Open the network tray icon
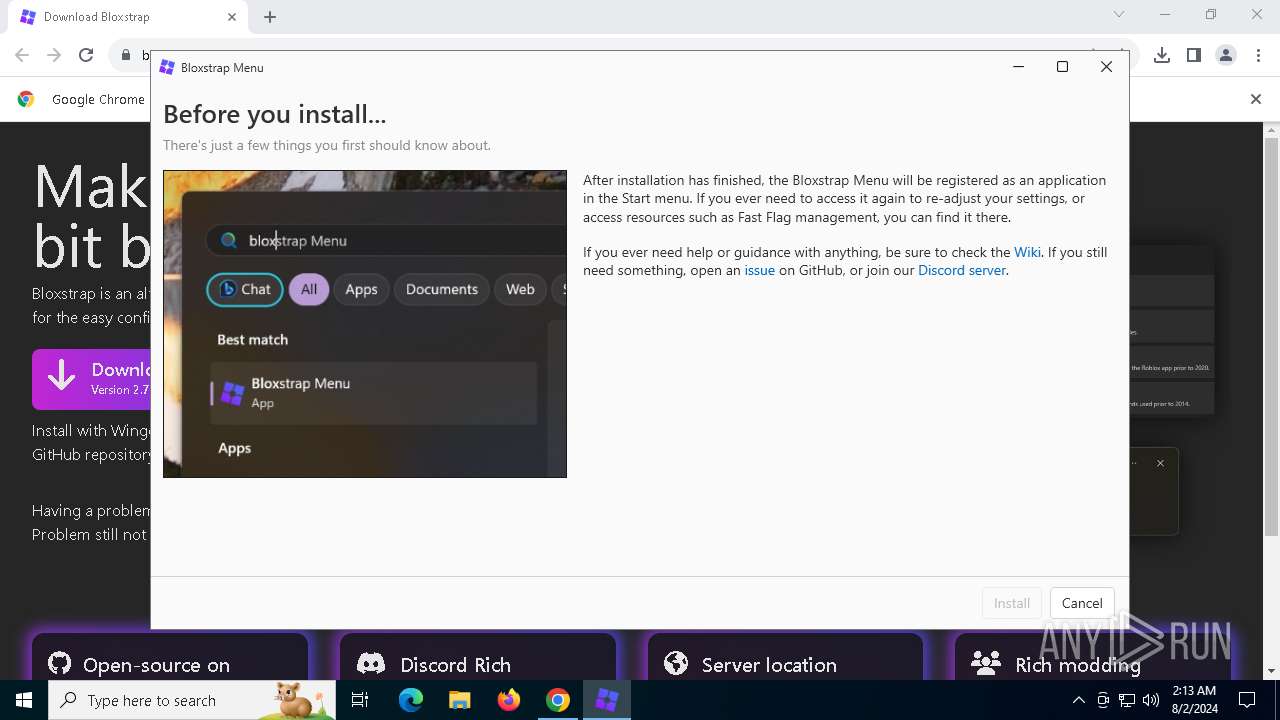 pyautogui.click(x=1127, y=700)
